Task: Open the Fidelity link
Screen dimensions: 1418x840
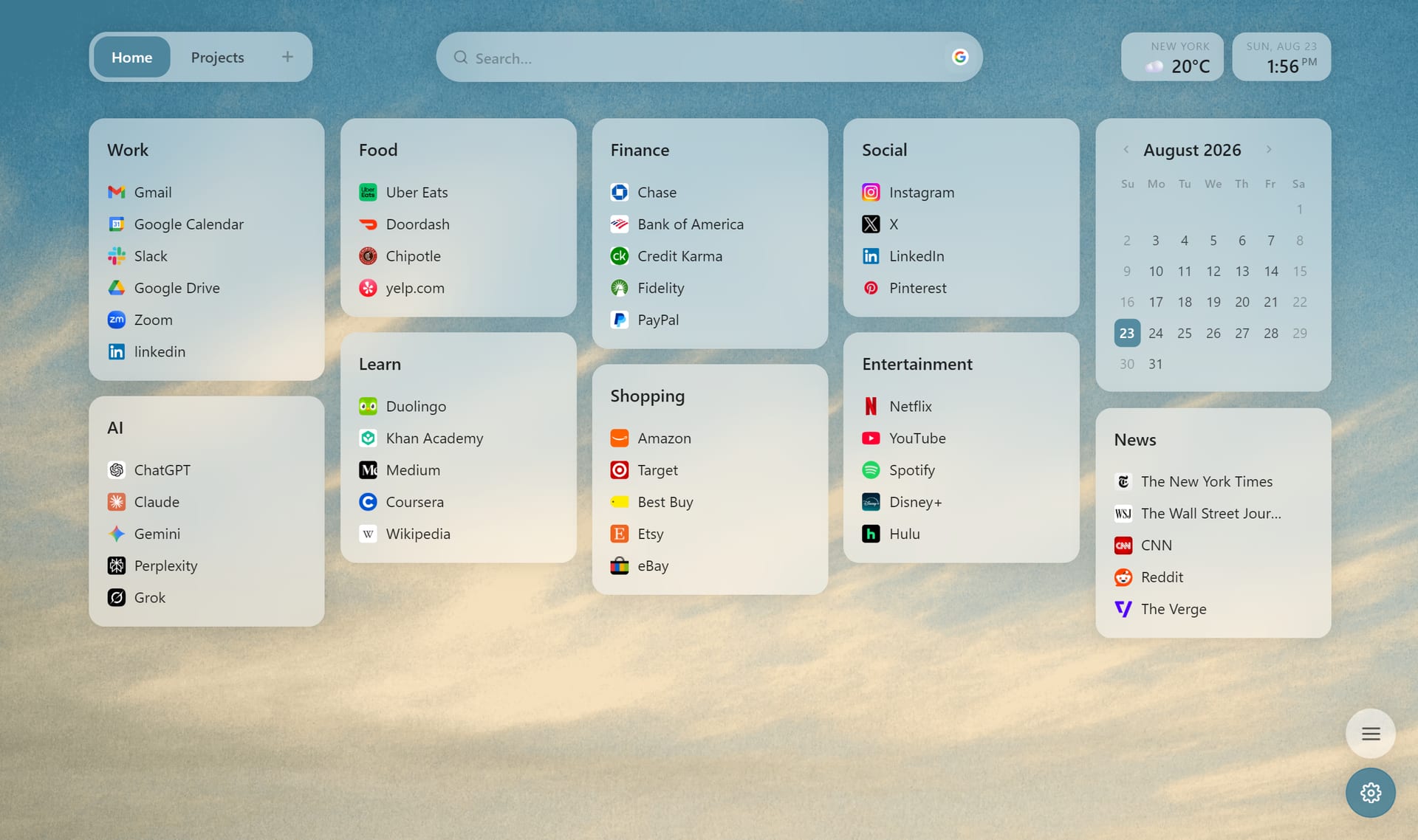Action: [x=648, y=288]
